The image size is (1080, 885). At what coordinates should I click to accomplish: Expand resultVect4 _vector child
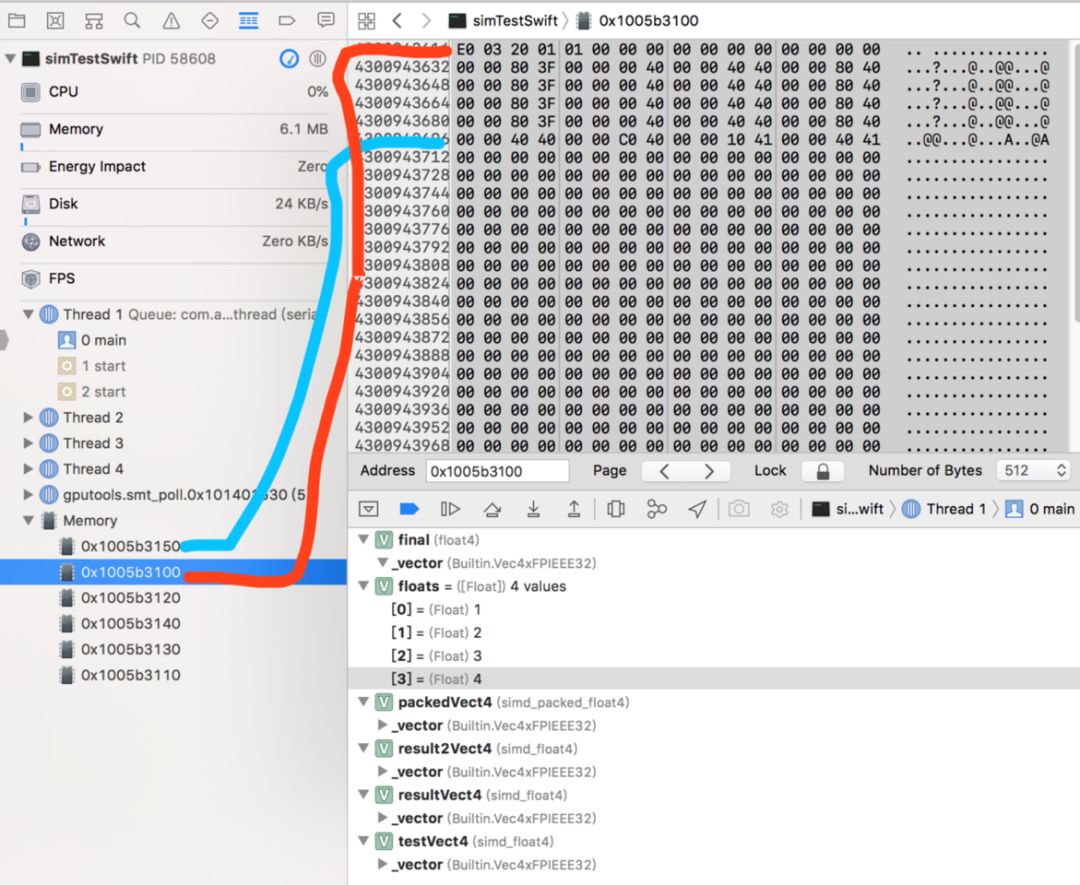click(x=382, y=818)
